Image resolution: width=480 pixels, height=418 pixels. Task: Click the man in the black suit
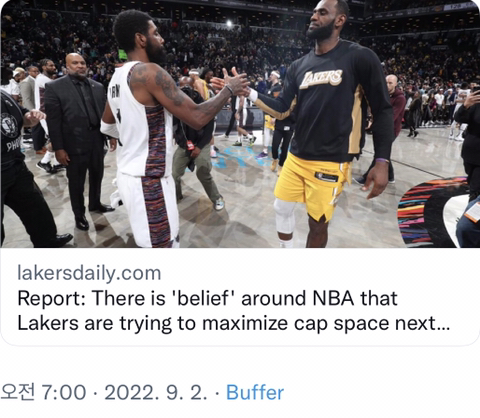pyautogui.click(x=79, y=140)
